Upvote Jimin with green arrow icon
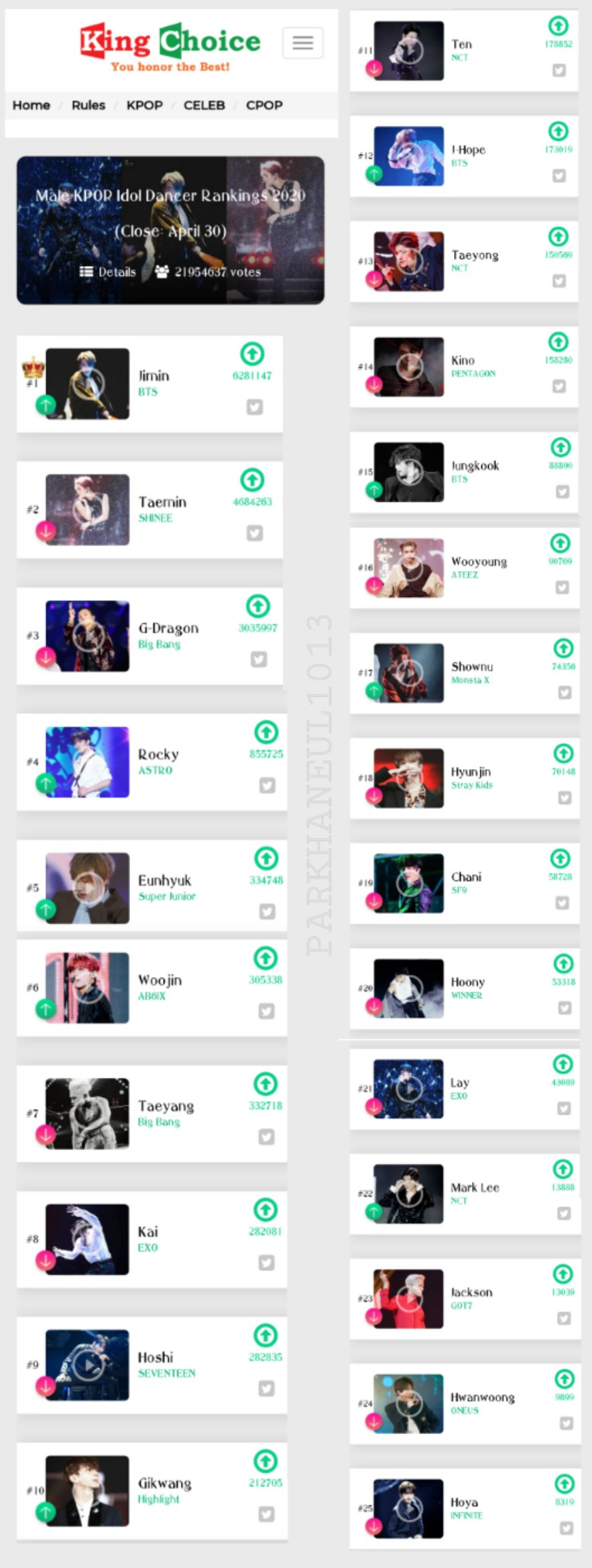This screenshot has height=1568, width=592. click(x=252, y=354)
